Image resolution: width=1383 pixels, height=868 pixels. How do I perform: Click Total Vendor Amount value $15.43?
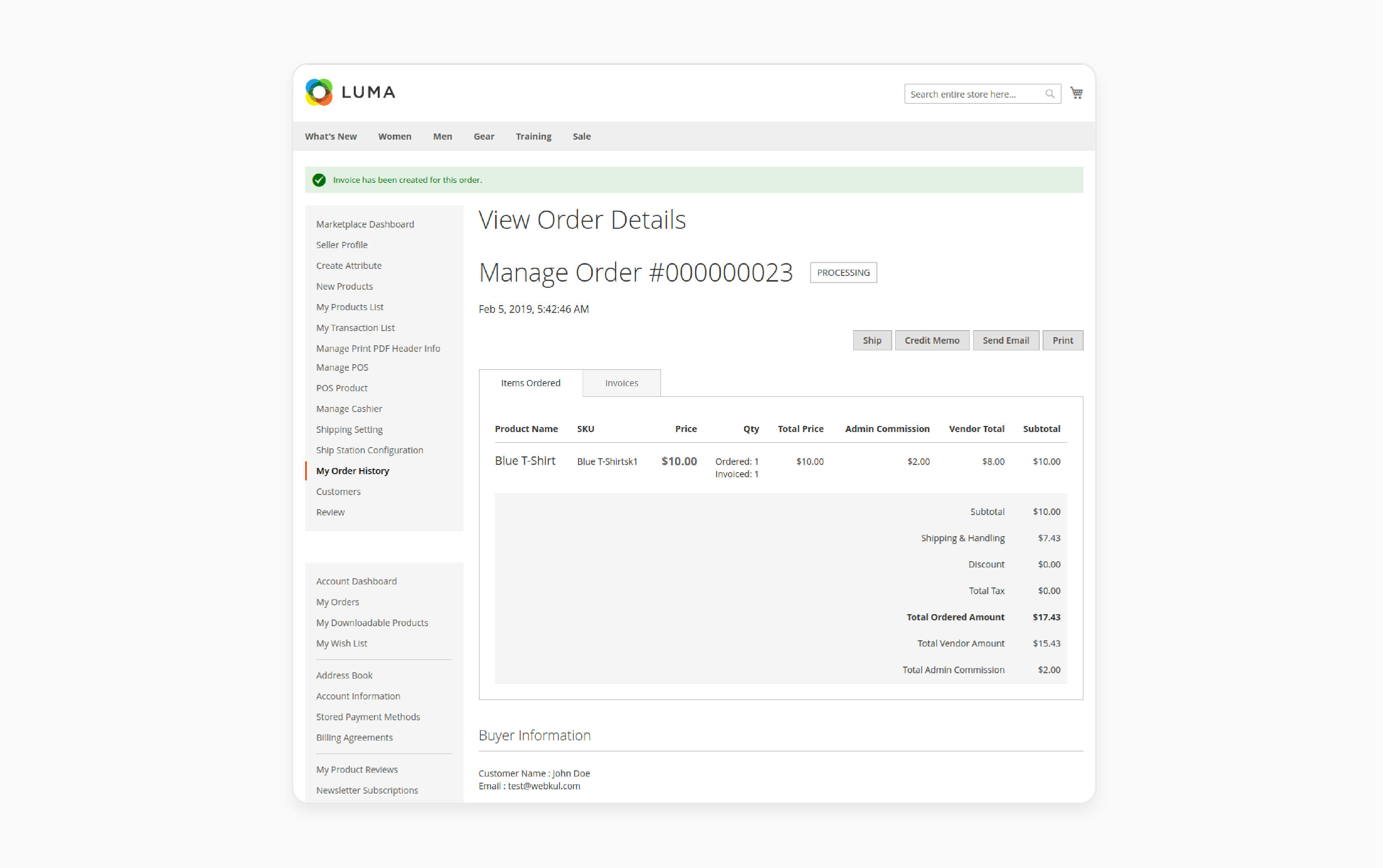coord(1046,643)
